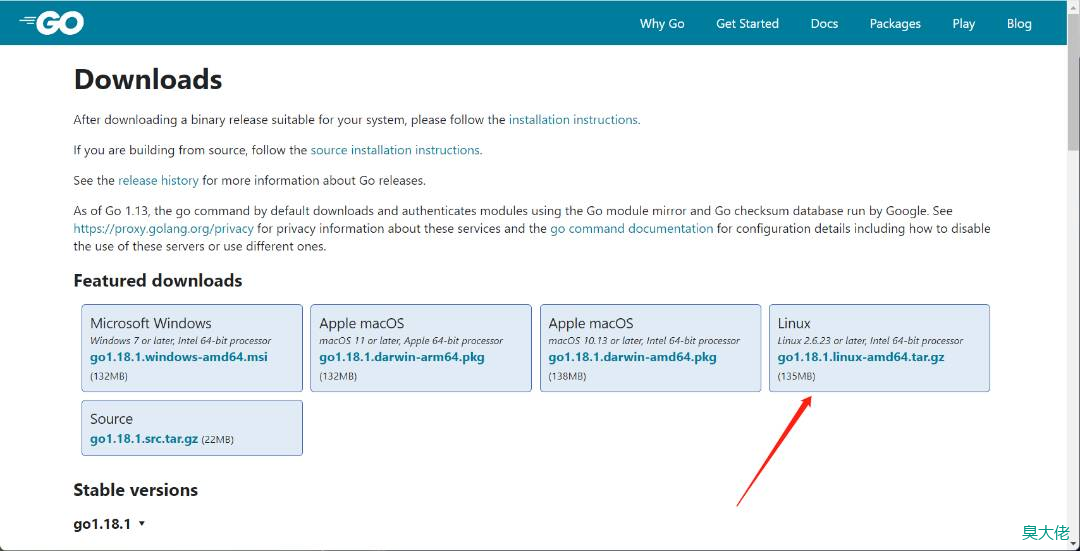
Task: Click the (135MB) size label
Action: pos(797,377)
